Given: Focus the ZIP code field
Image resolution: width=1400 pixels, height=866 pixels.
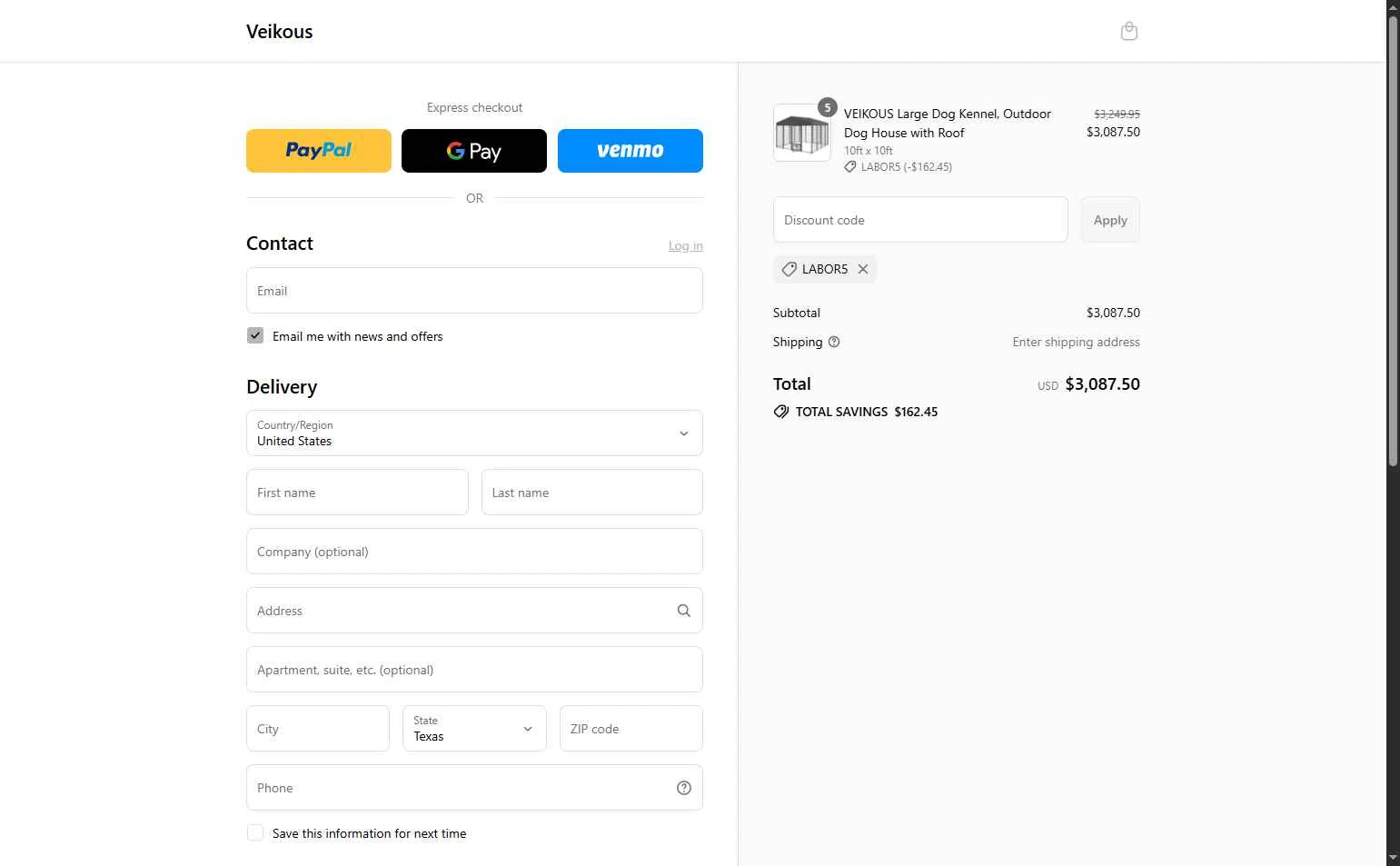Looking at the screenshot, I should click(631, 729).
